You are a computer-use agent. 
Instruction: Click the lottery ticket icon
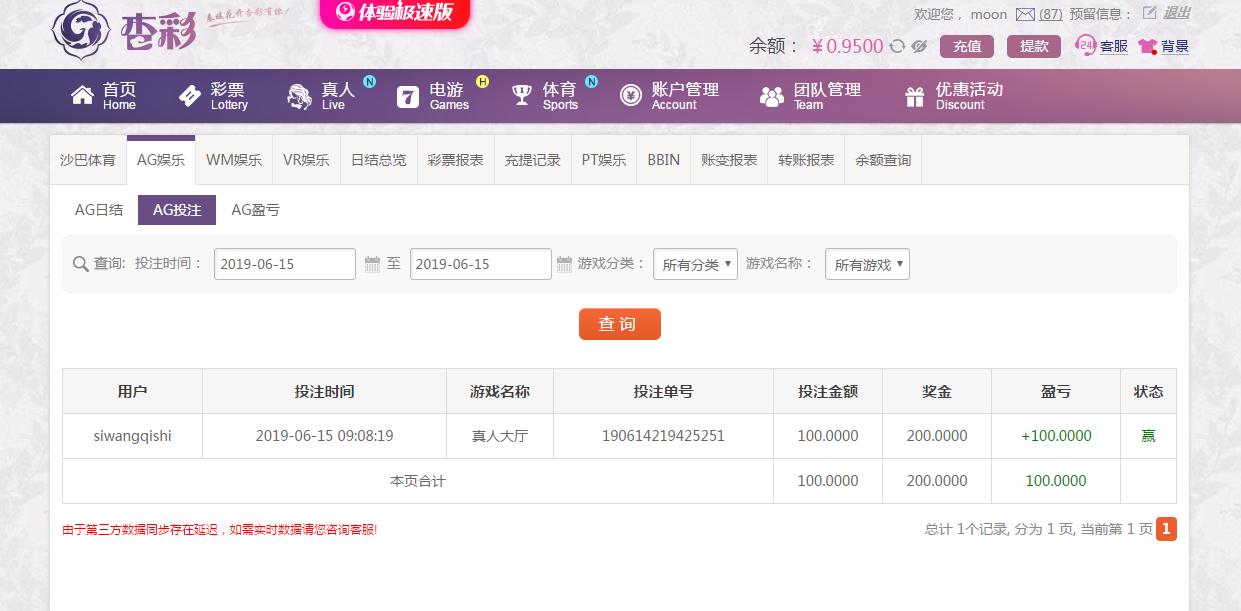190,96
